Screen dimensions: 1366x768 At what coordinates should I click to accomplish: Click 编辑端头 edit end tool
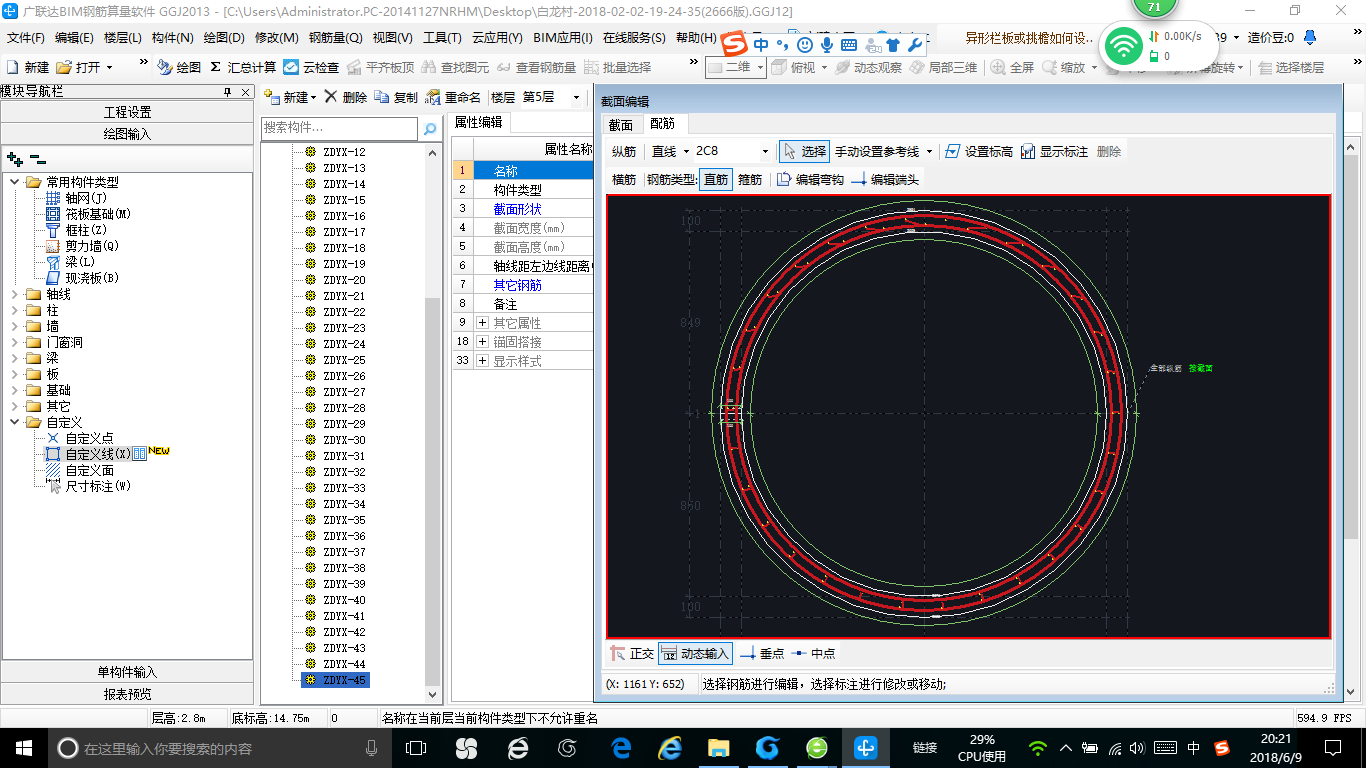point(885,179)
